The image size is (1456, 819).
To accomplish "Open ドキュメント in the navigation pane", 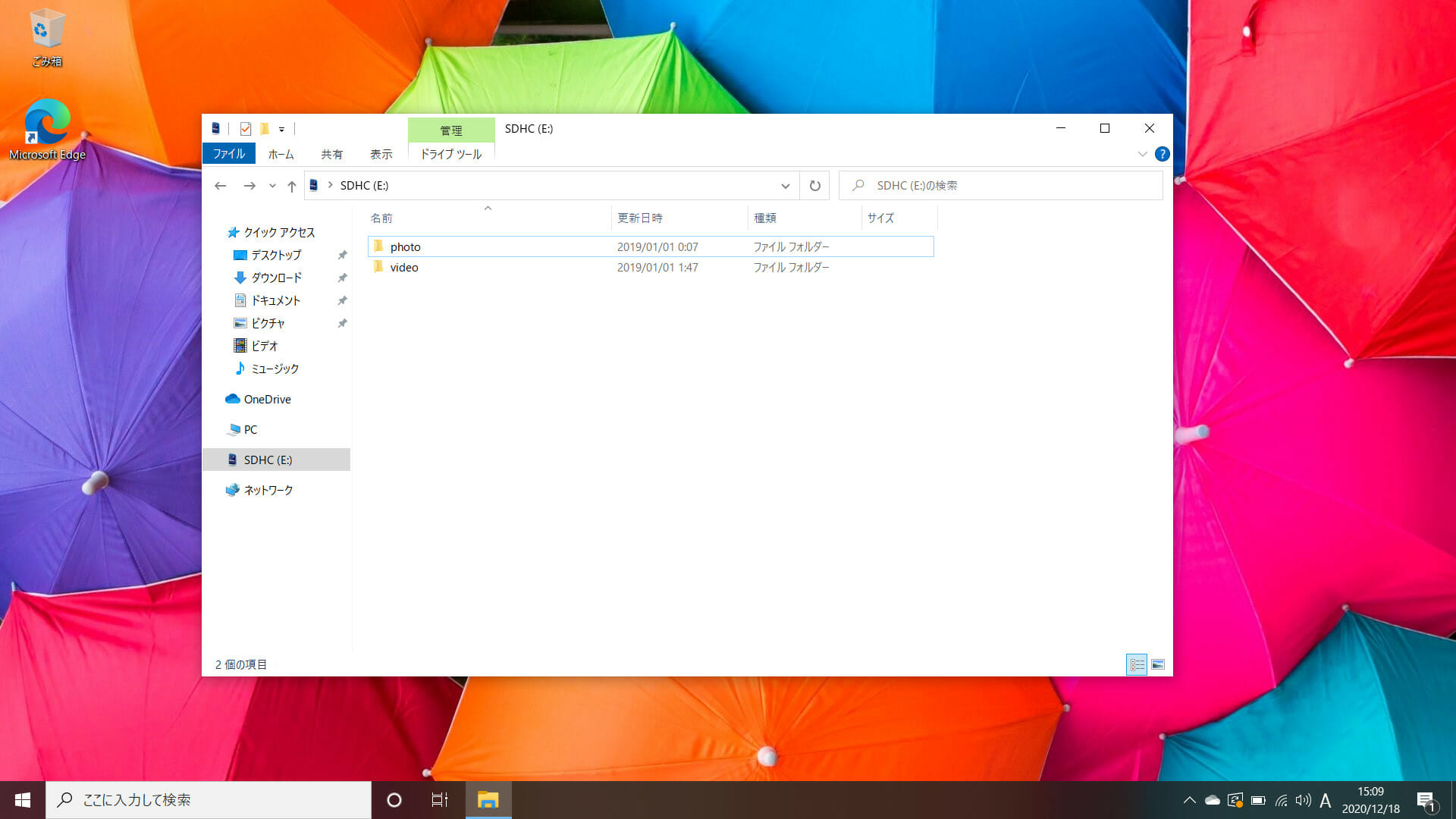I will [275, 301].
